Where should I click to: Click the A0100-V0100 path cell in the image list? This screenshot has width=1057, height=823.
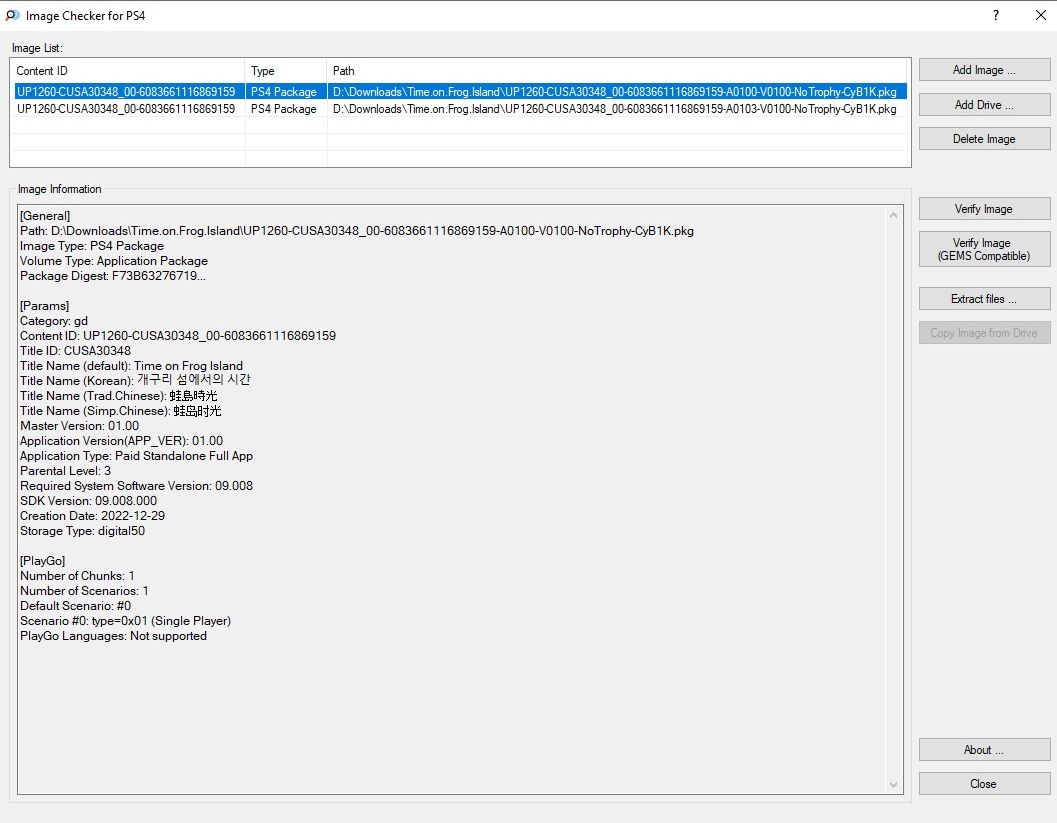tap(615, 92)
